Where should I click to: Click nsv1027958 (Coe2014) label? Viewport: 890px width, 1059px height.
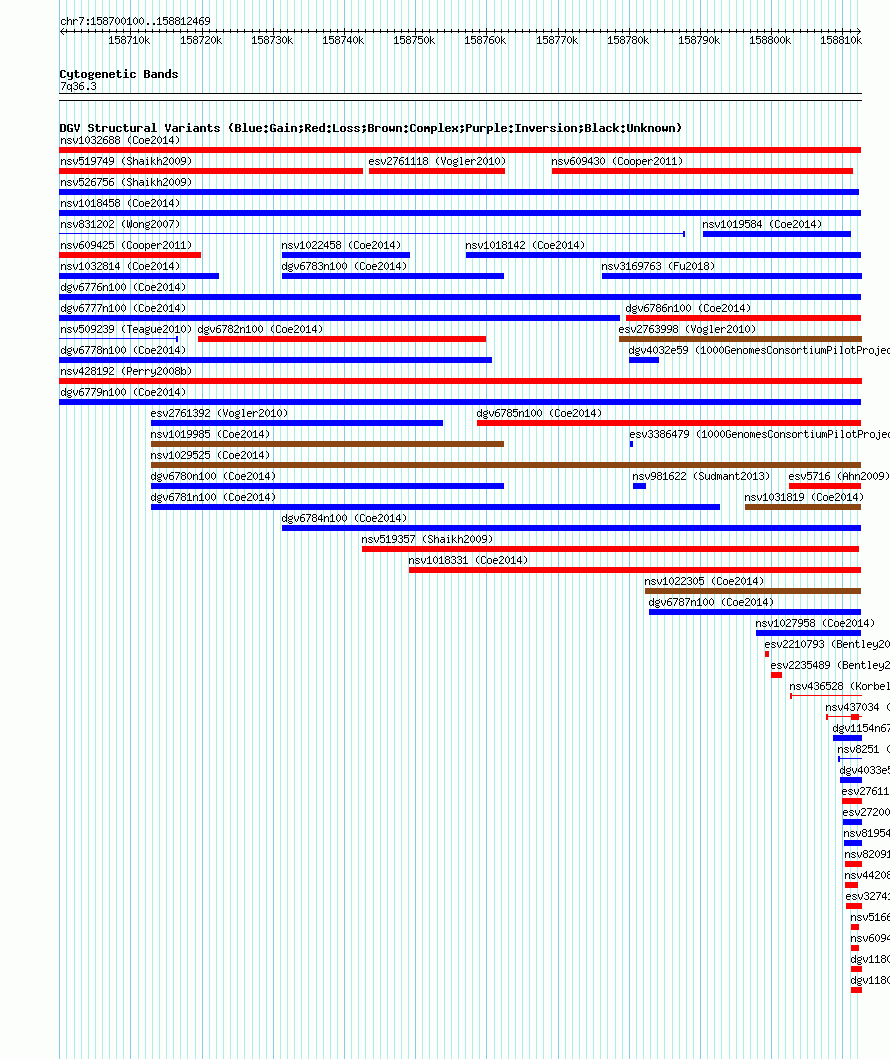[815, 622]
